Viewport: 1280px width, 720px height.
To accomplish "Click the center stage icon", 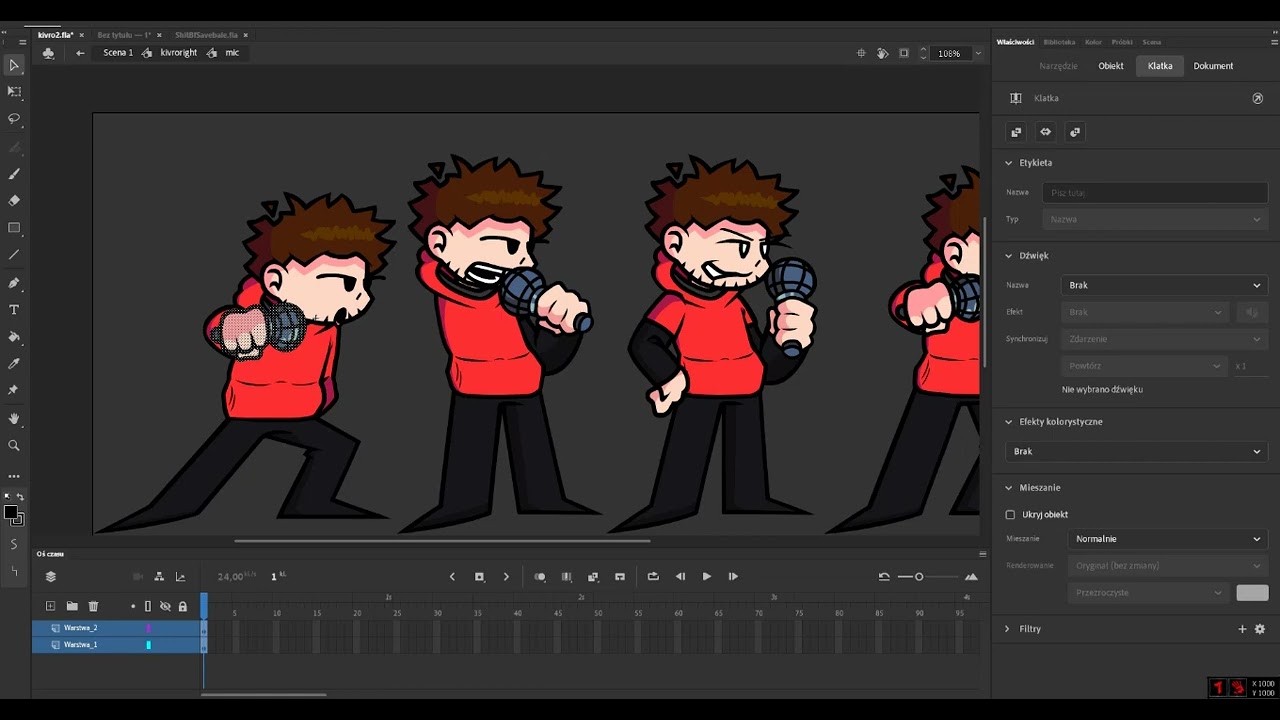I will click(861, 53).
